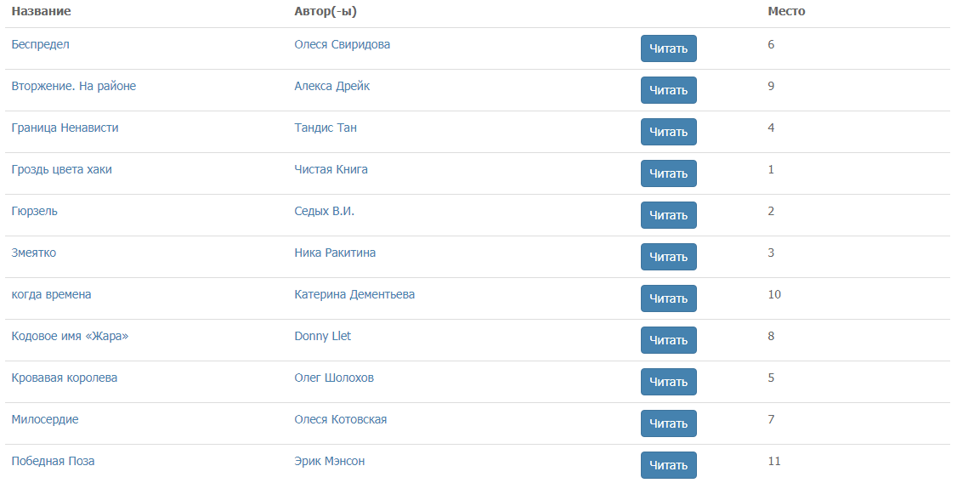The image size is (957, 500).
Task: Click Читать next to «Граница Ненависти»
Action: click(668, 132)
